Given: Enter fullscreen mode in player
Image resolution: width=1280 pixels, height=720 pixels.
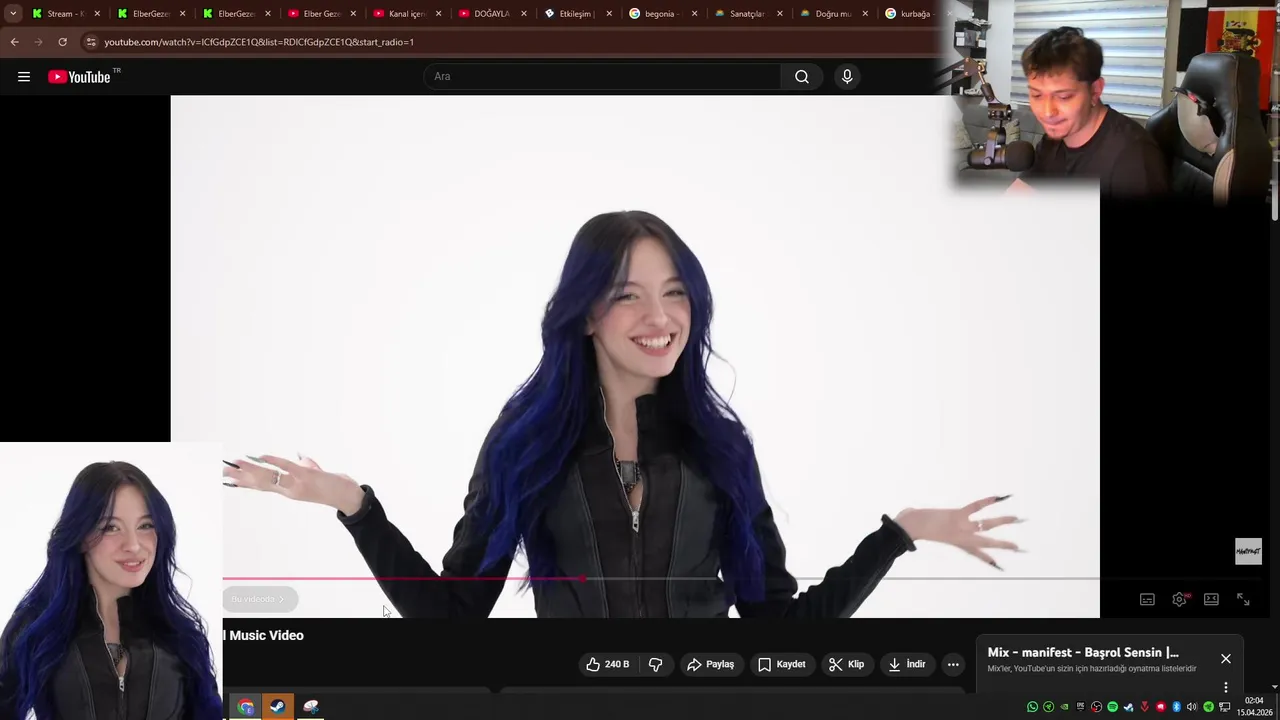Looking at the screenshot, I should coord(1243,599).
